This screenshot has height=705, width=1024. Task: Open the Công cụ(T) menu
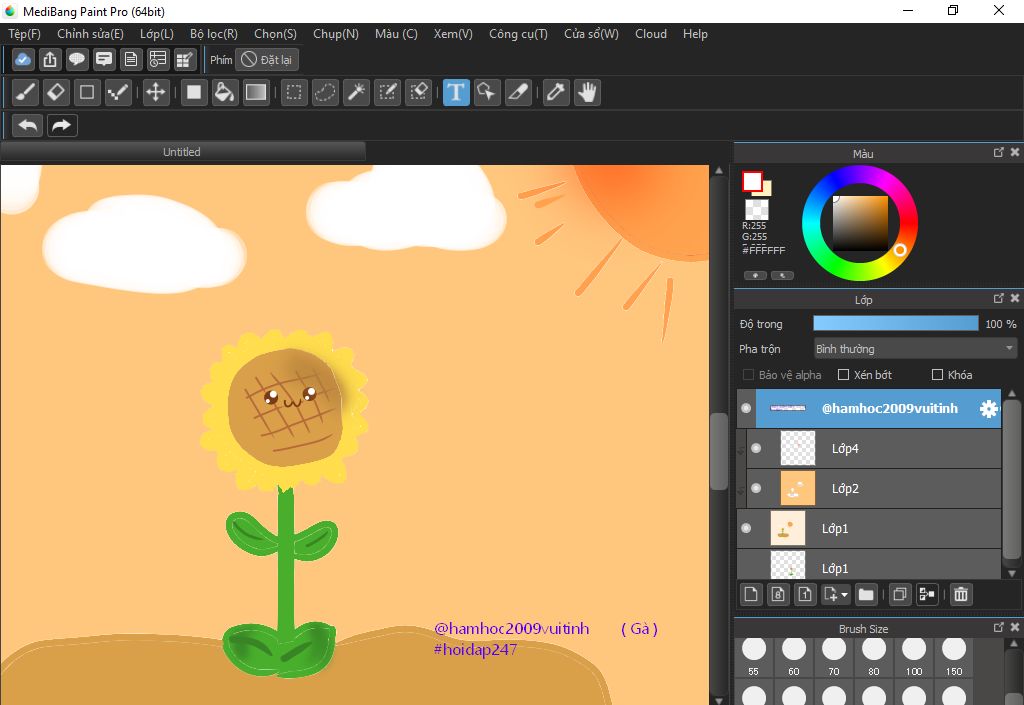(x=519, y=34)
